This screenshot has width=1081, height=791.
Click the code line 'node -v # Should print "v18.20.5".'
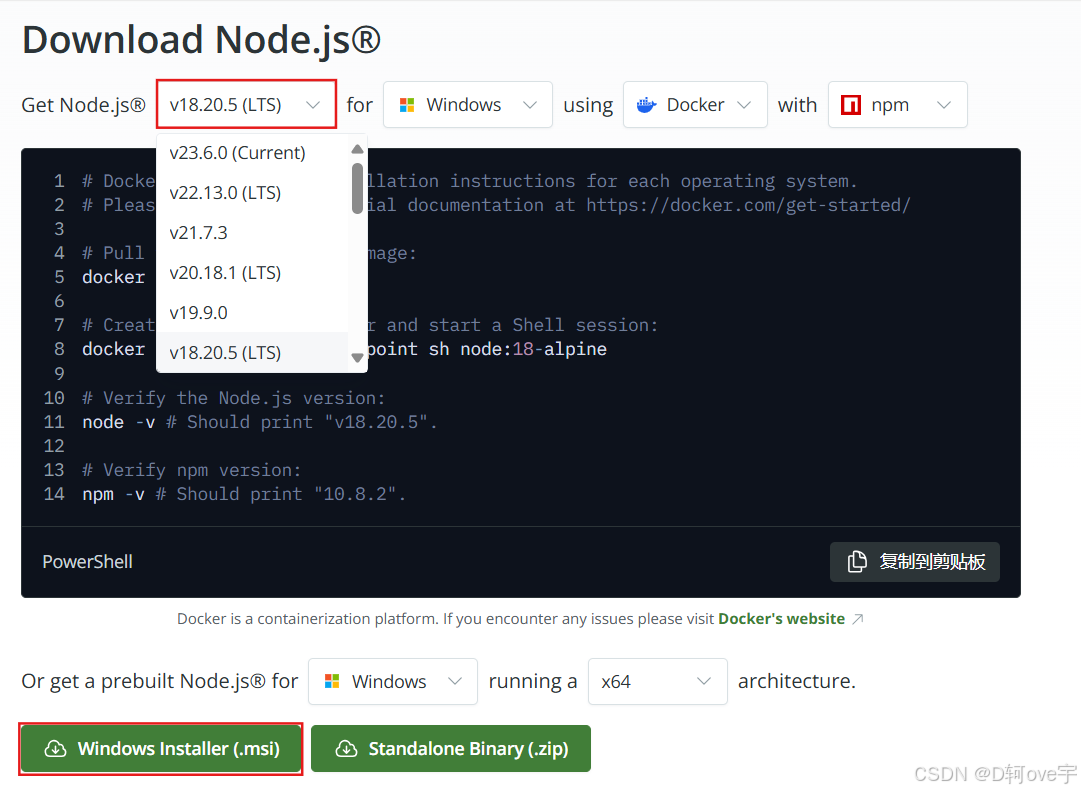pos(260,421)
